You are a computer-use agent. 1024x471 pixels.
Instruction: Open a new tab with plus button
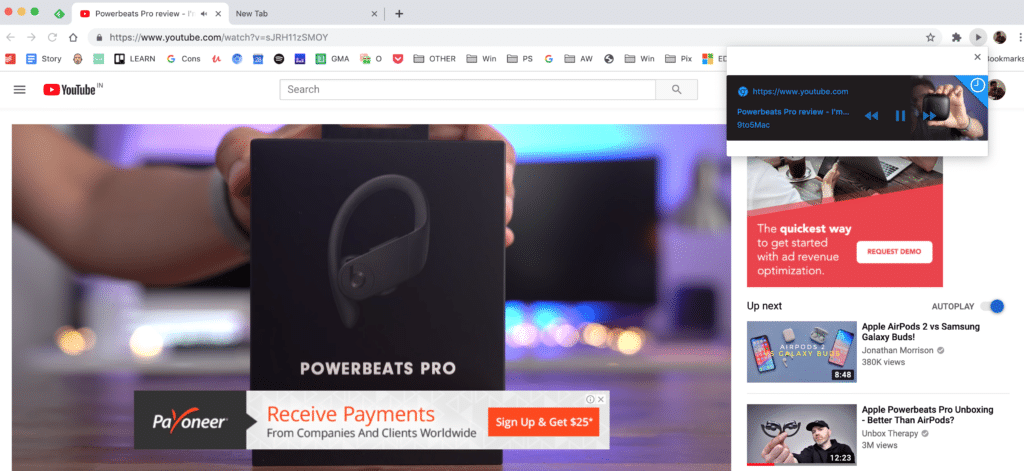399,14
